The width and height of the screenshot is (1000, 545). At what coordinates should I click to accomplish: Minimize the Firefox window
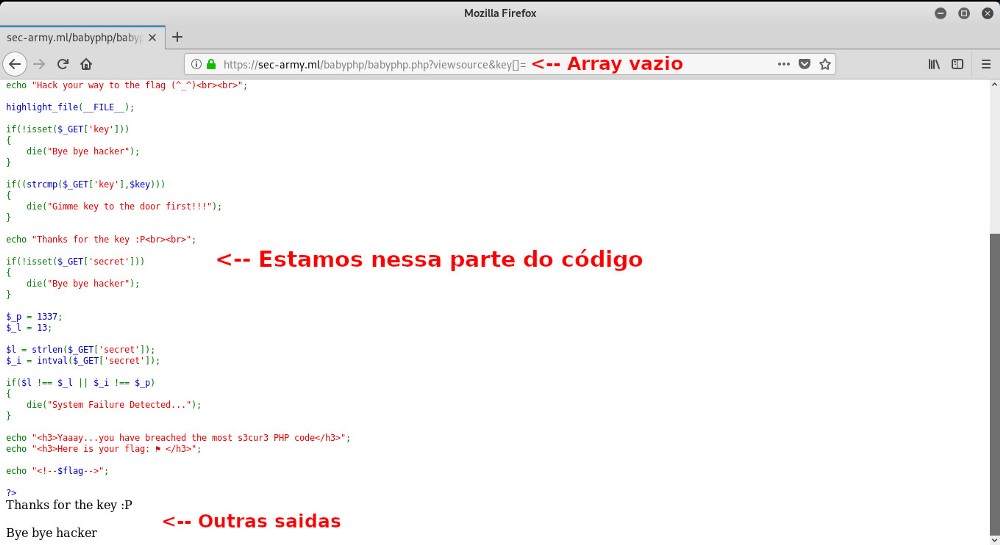(942, 13)
